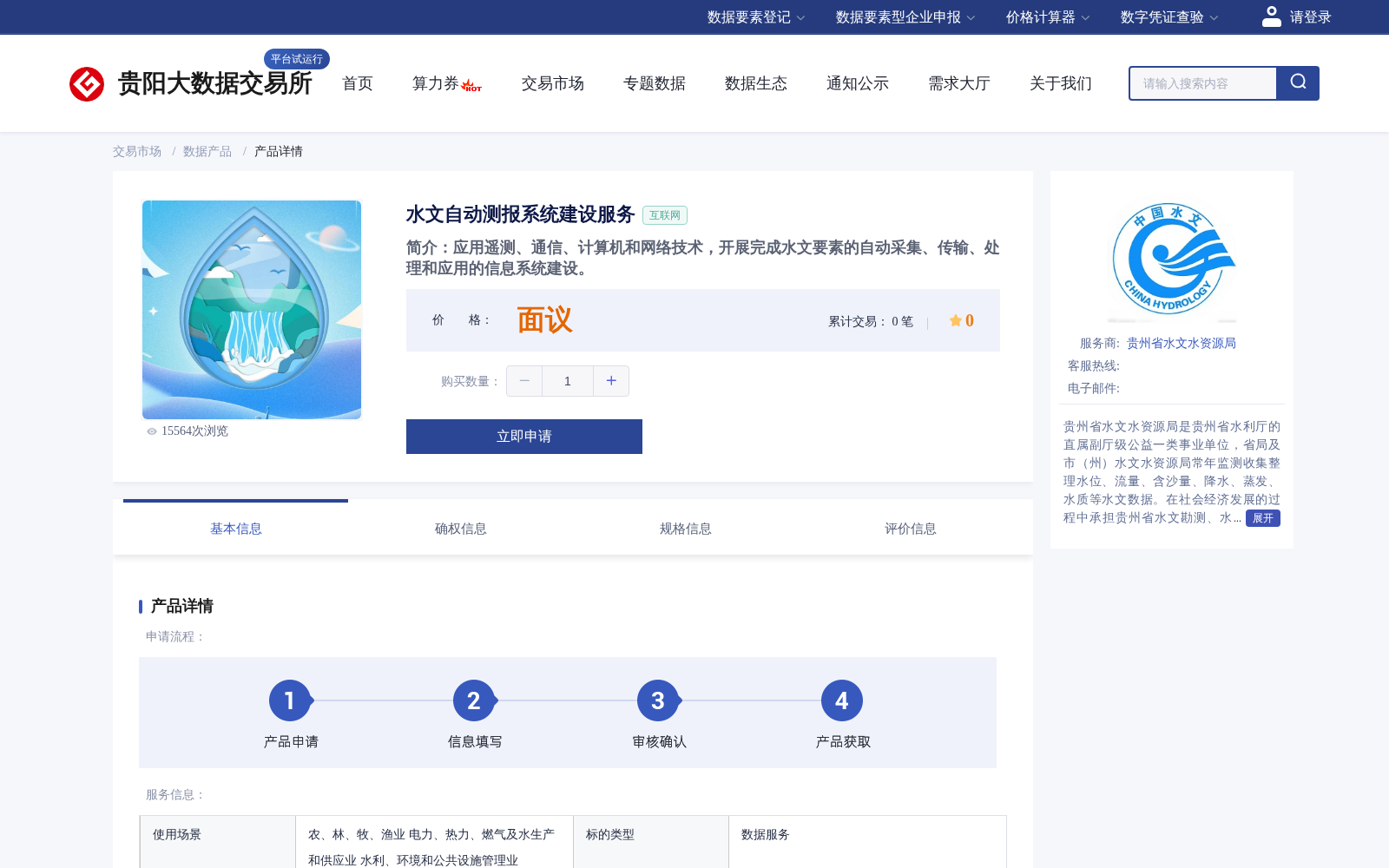1389x868 pixels.
Task: Click the 使用场景 table cell
Action: pos(218,842)
